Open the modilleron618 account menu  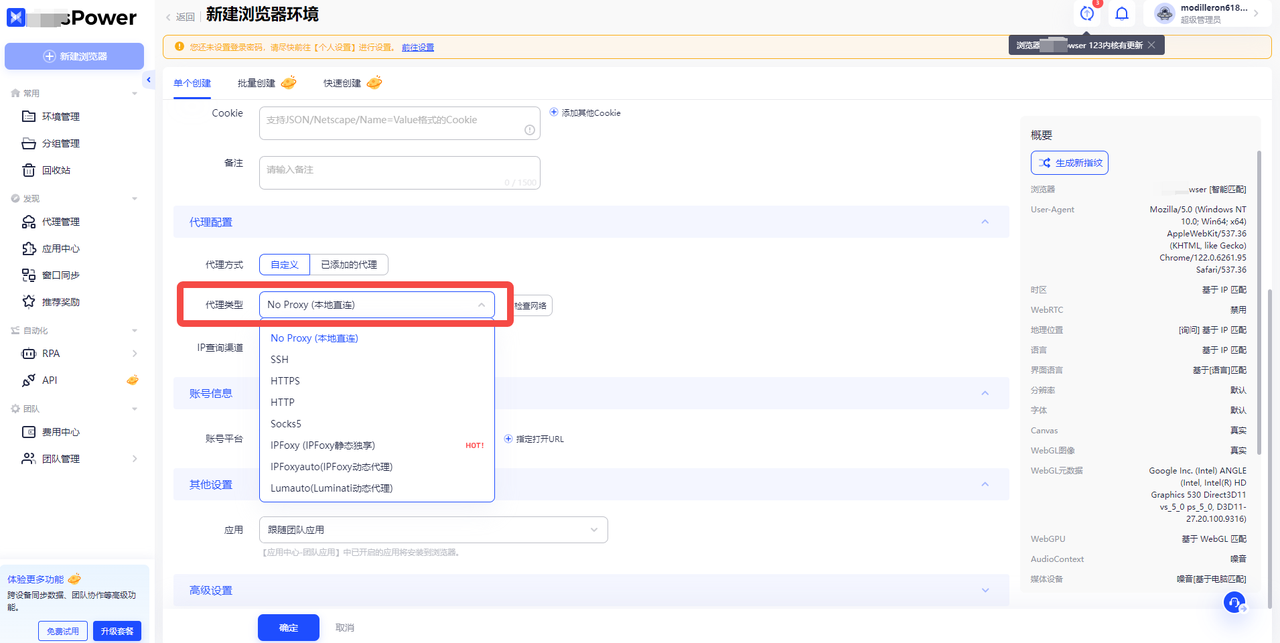click(1208, 13)
